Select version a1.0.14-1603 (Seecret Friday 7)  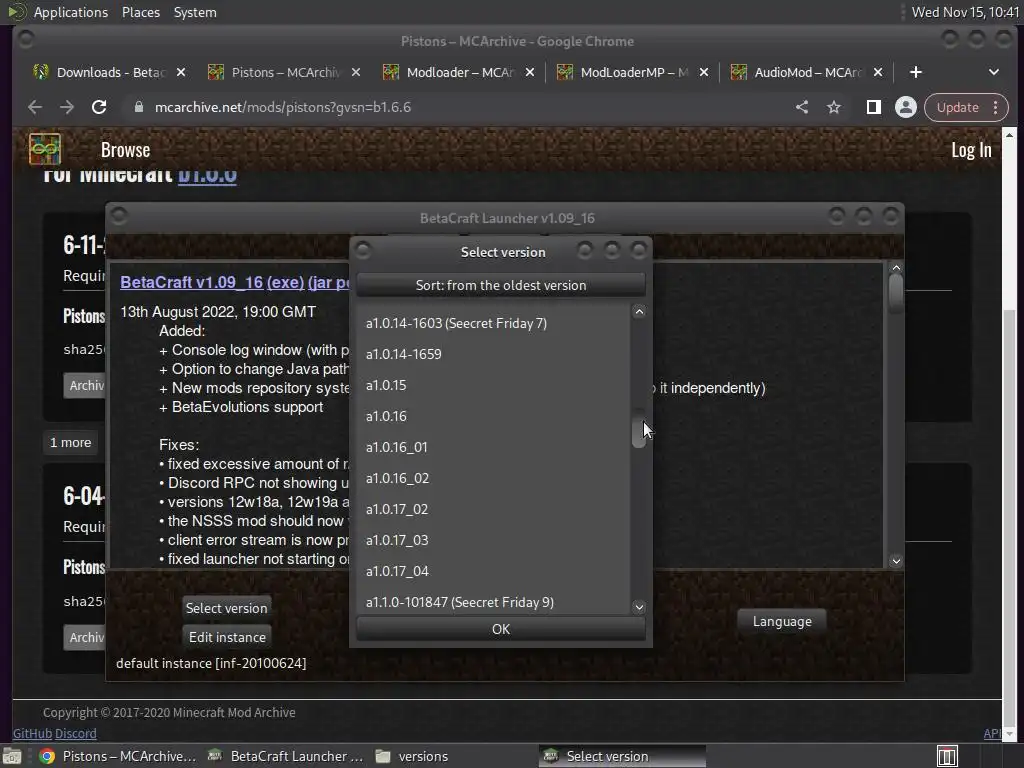point(494,323)
